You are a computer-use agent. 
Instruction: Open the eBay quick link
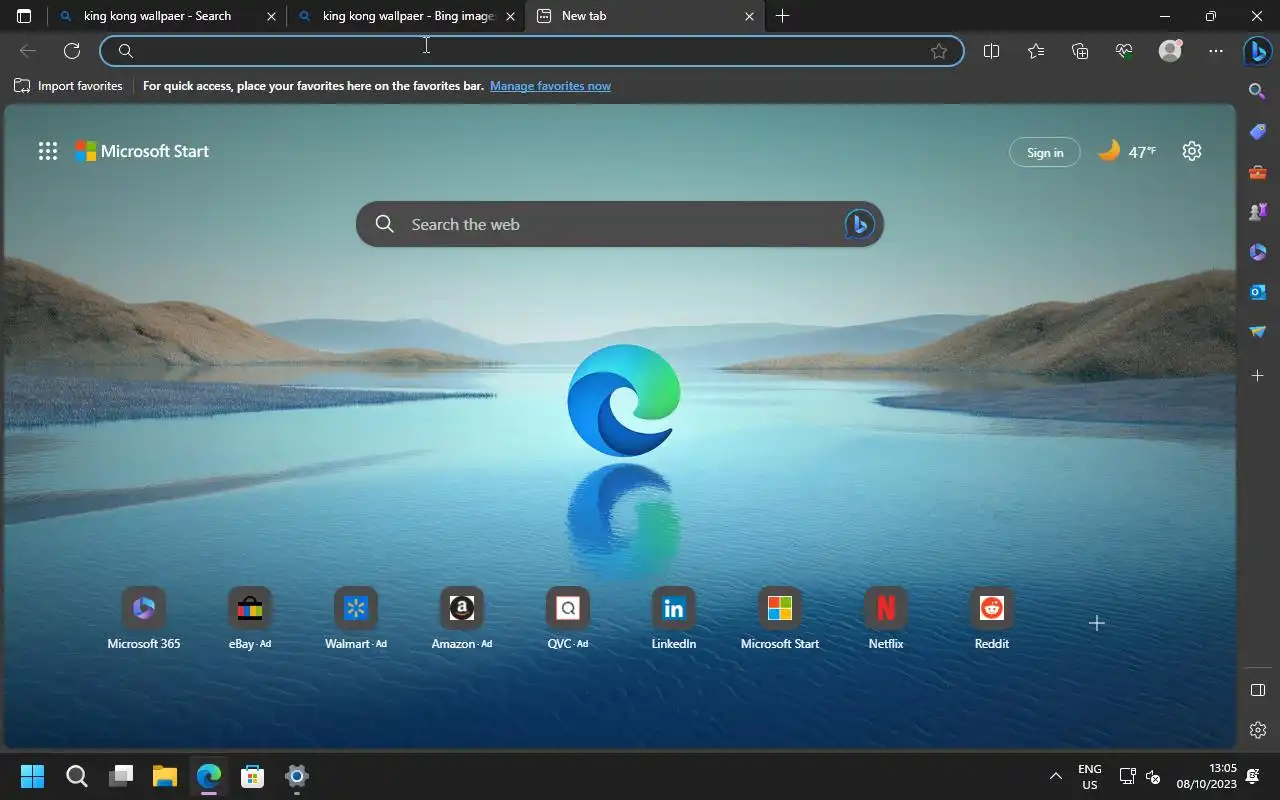[250, 620]
